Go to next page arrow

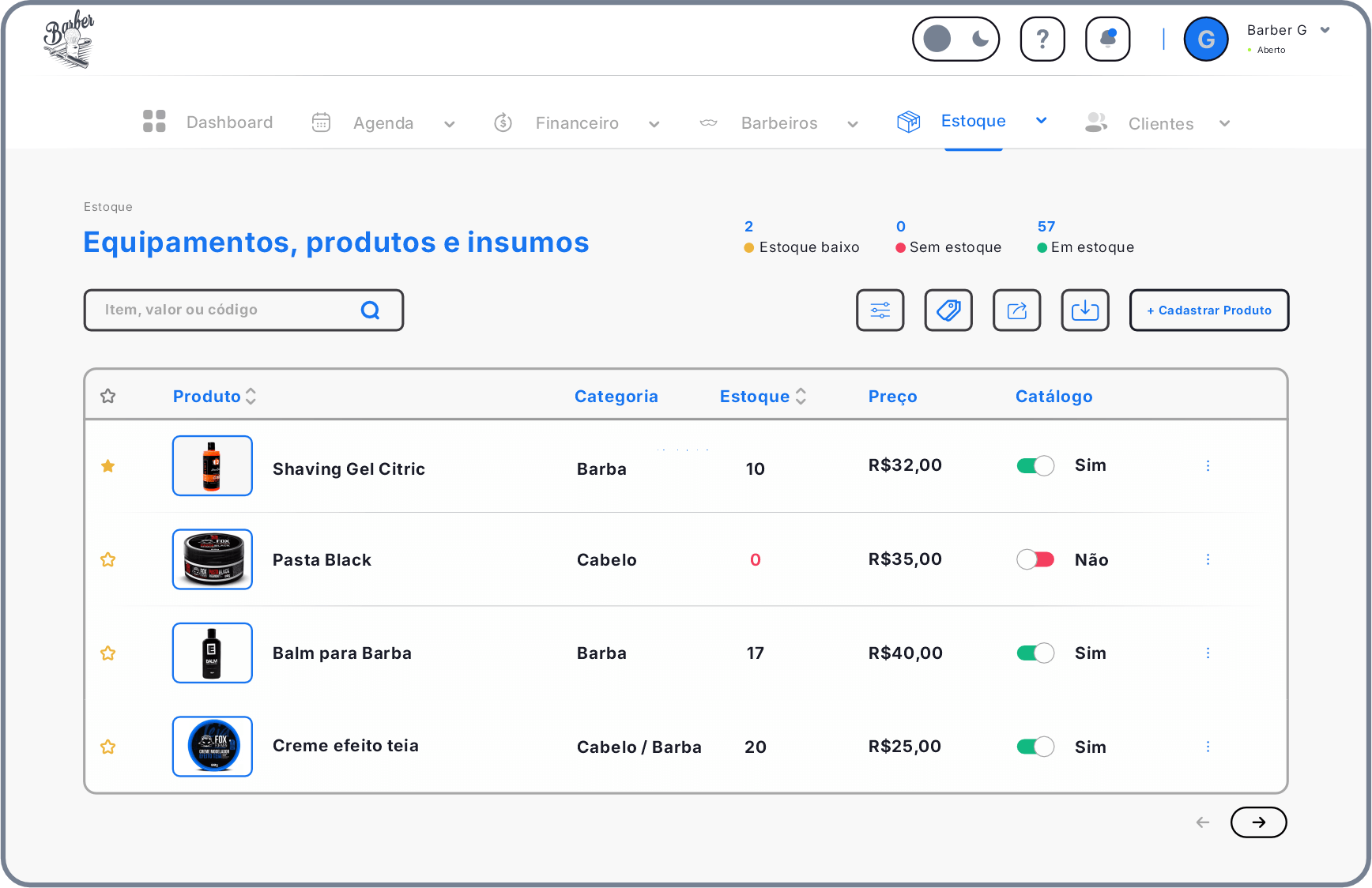[x=1258, y=822]
